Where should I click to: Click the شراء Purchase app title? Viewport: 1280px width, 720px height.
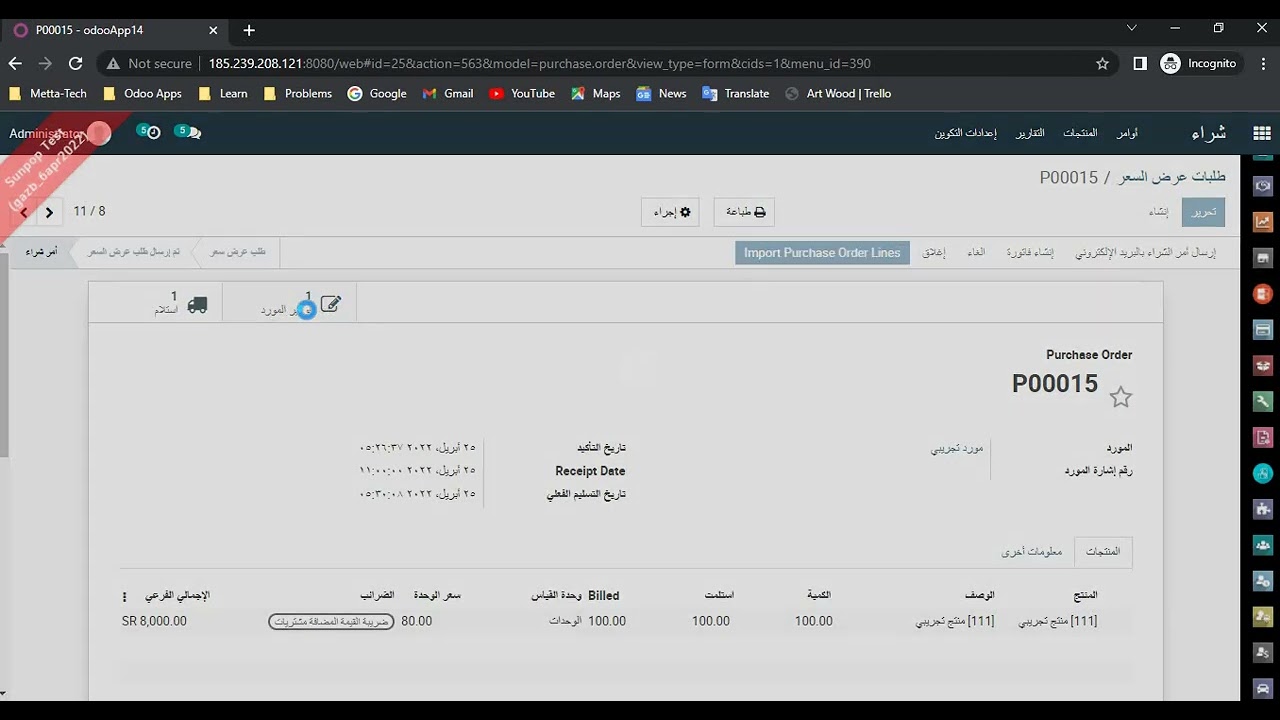pos(1209,133)
